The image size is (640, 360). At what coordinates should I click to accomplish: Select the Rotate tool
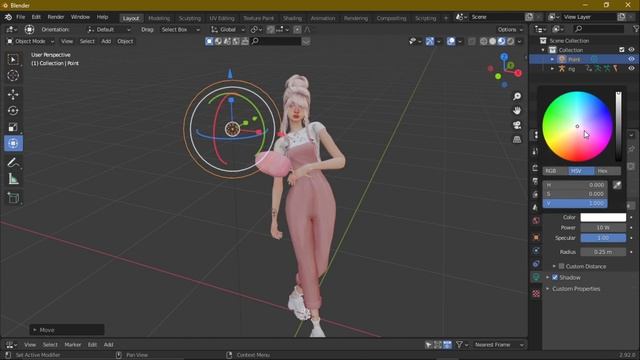pos(13,111)
